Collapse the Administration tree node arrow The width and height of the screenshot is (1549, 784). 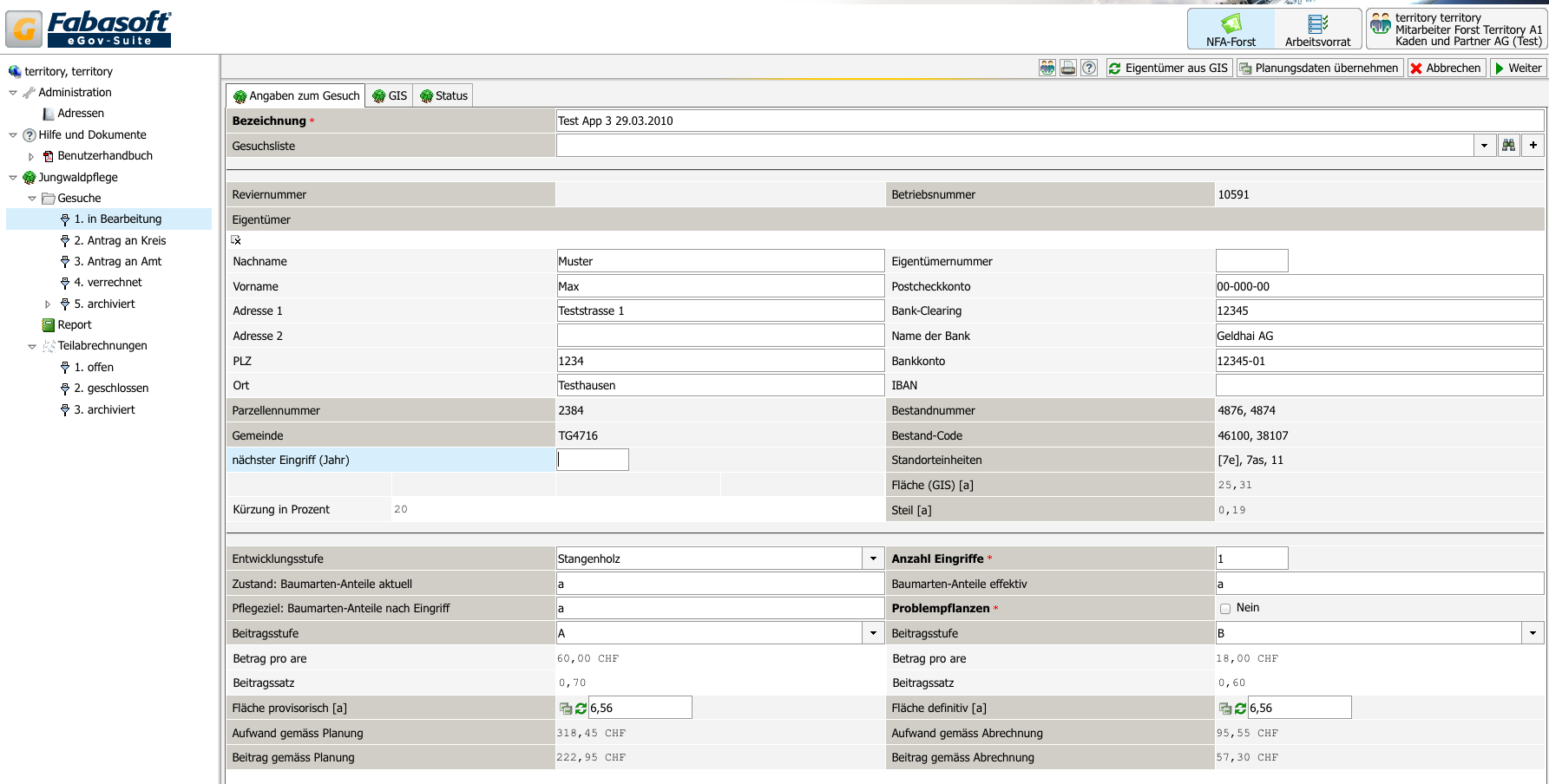pyautogui.click(x=13, y=93)
